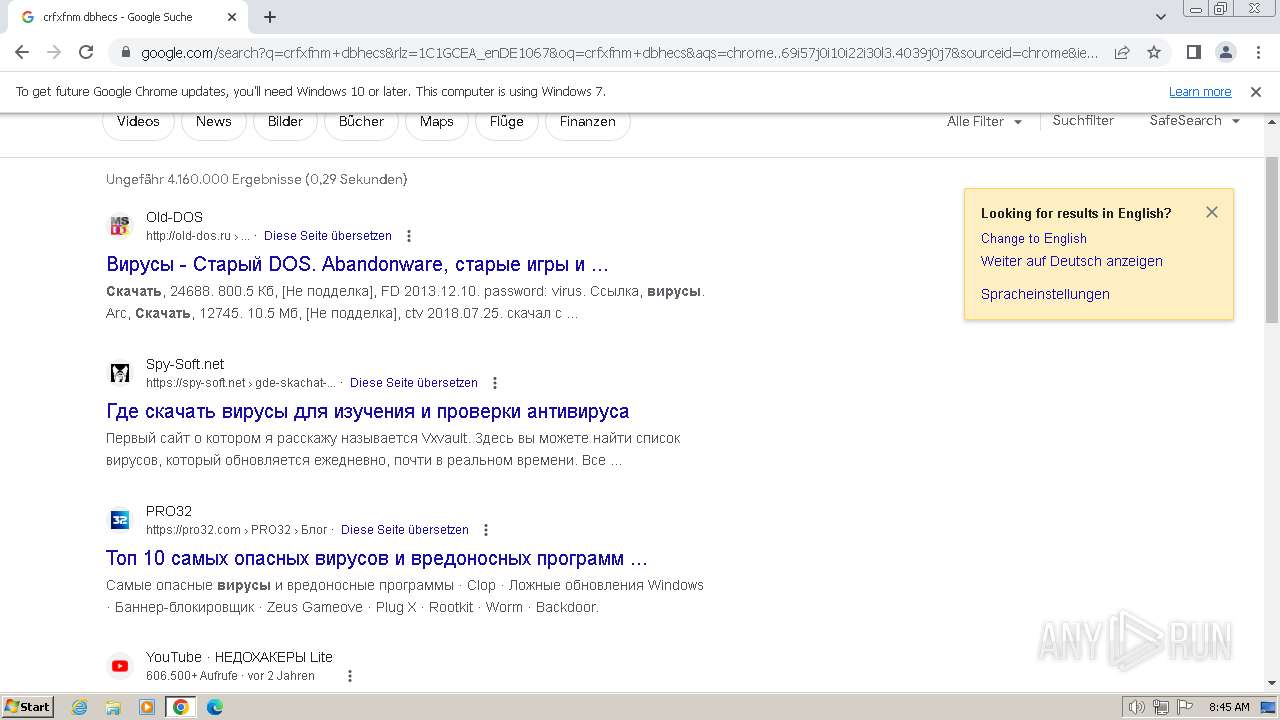Open the tab search dropdown arrow
1280x720 pixels.
(x=1160, y=17)
